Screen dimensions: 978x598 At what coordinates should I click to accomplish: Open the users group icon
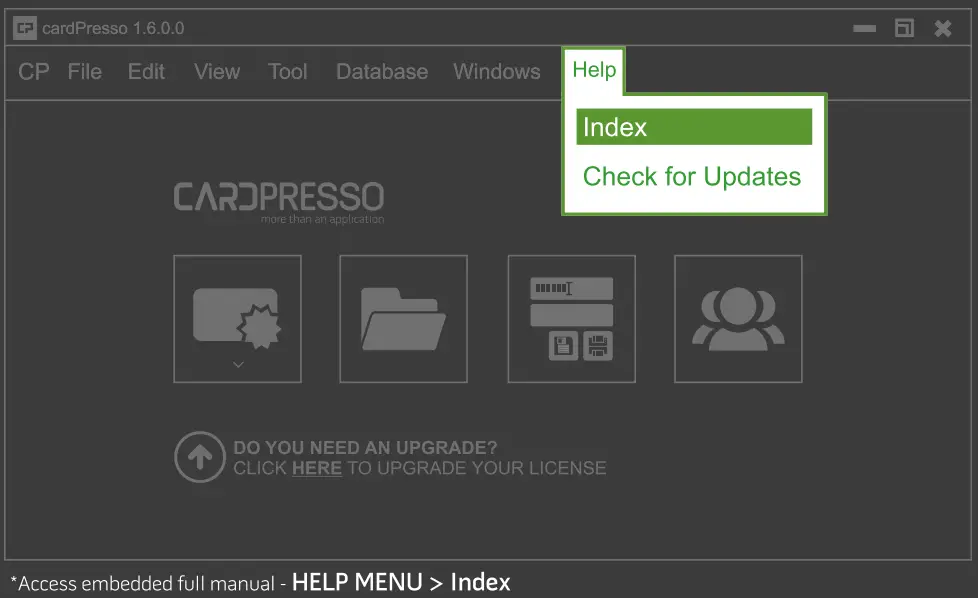click(x=738, y=318)
